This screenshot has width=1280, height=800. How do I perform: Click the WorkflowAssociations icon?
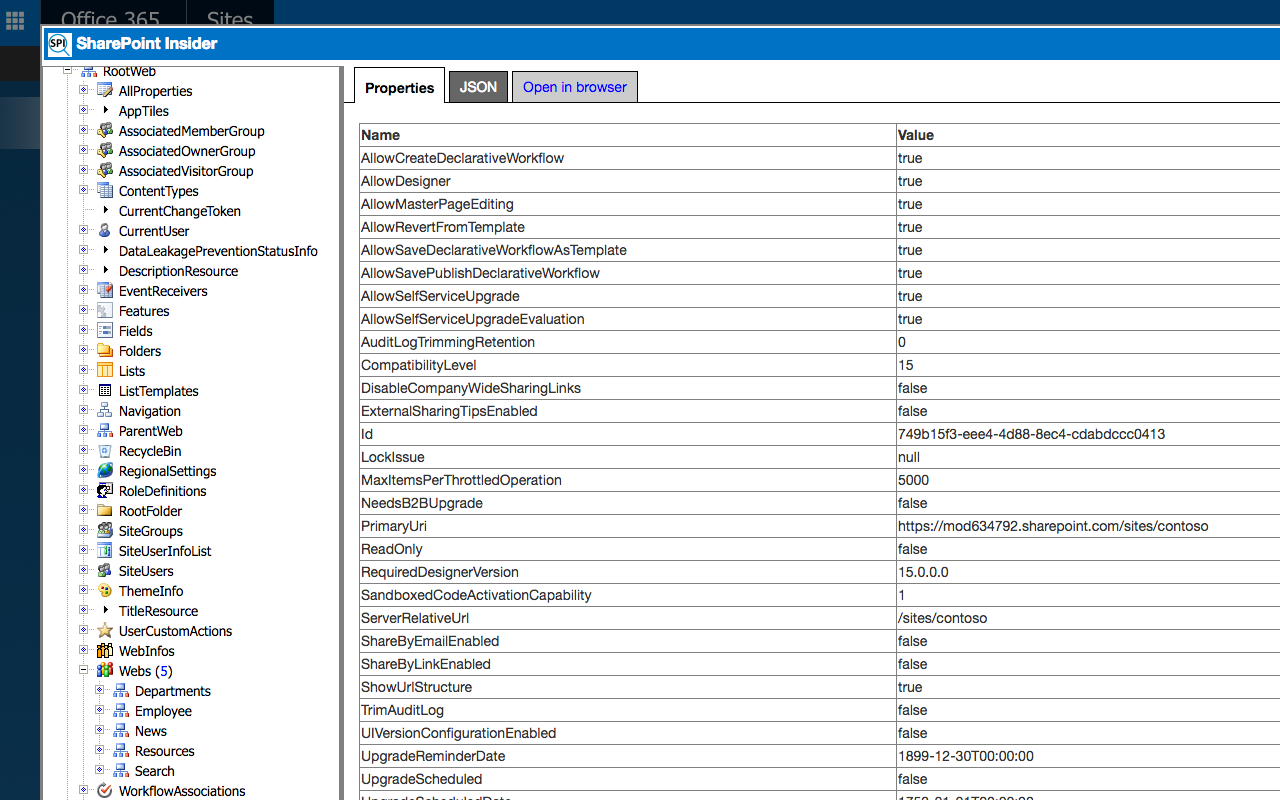[105, 791]
